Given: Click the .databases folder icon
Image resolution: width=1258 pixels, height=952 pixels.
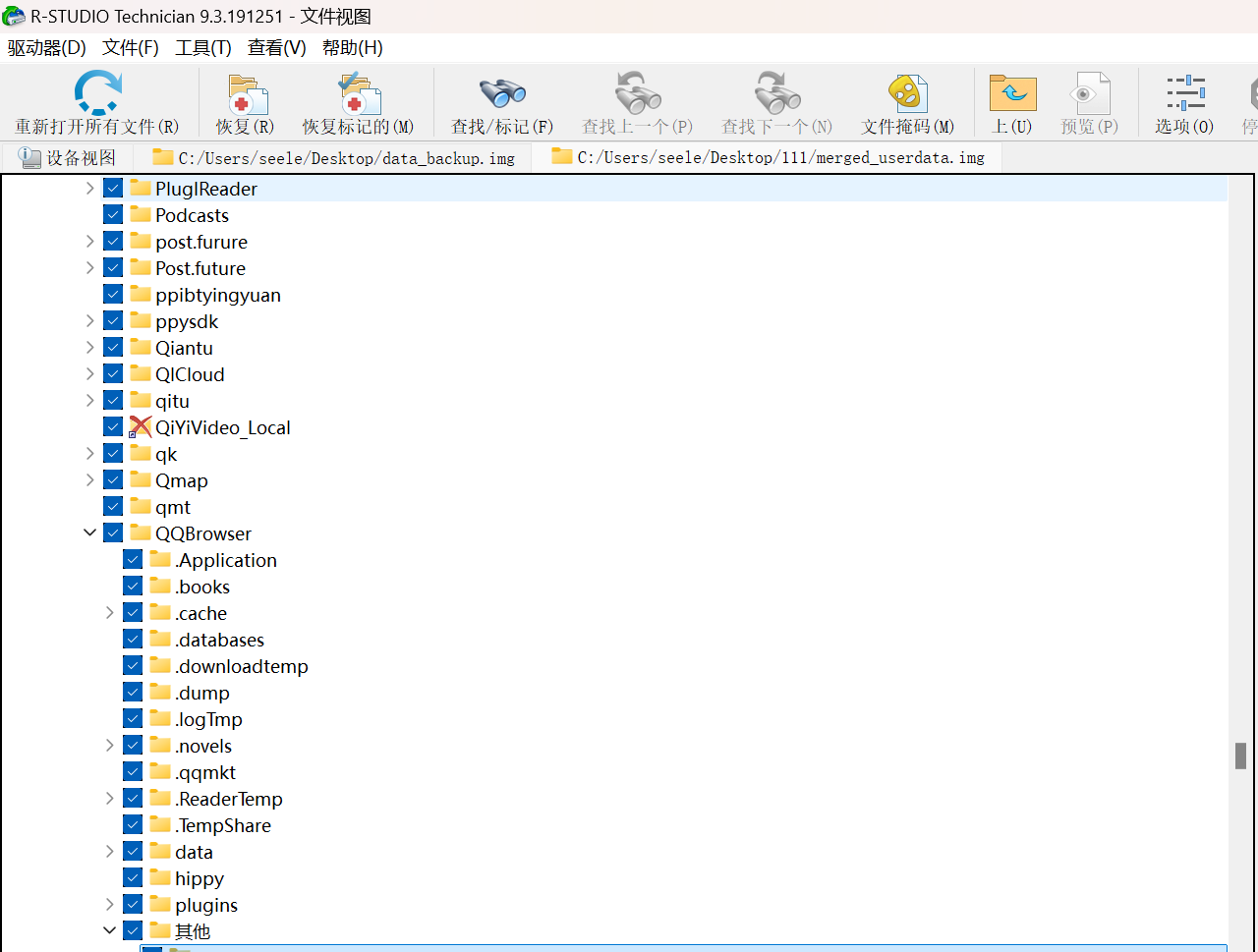Looking at the screenshot, I should [160, 639].
